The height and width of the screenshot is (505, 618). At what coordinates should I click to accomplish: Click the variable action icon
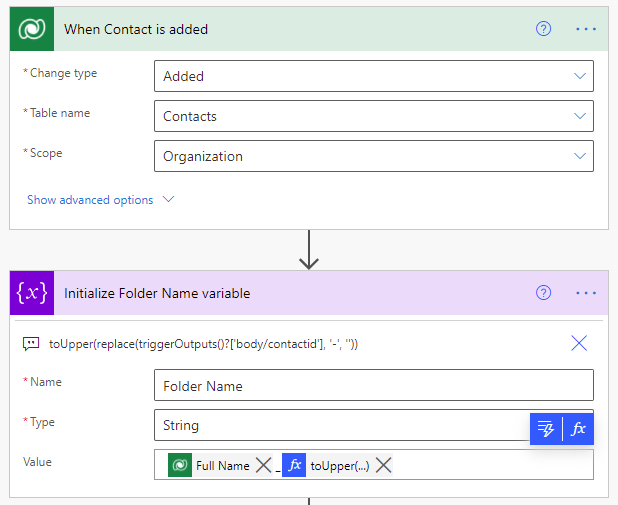click(34, 293)
